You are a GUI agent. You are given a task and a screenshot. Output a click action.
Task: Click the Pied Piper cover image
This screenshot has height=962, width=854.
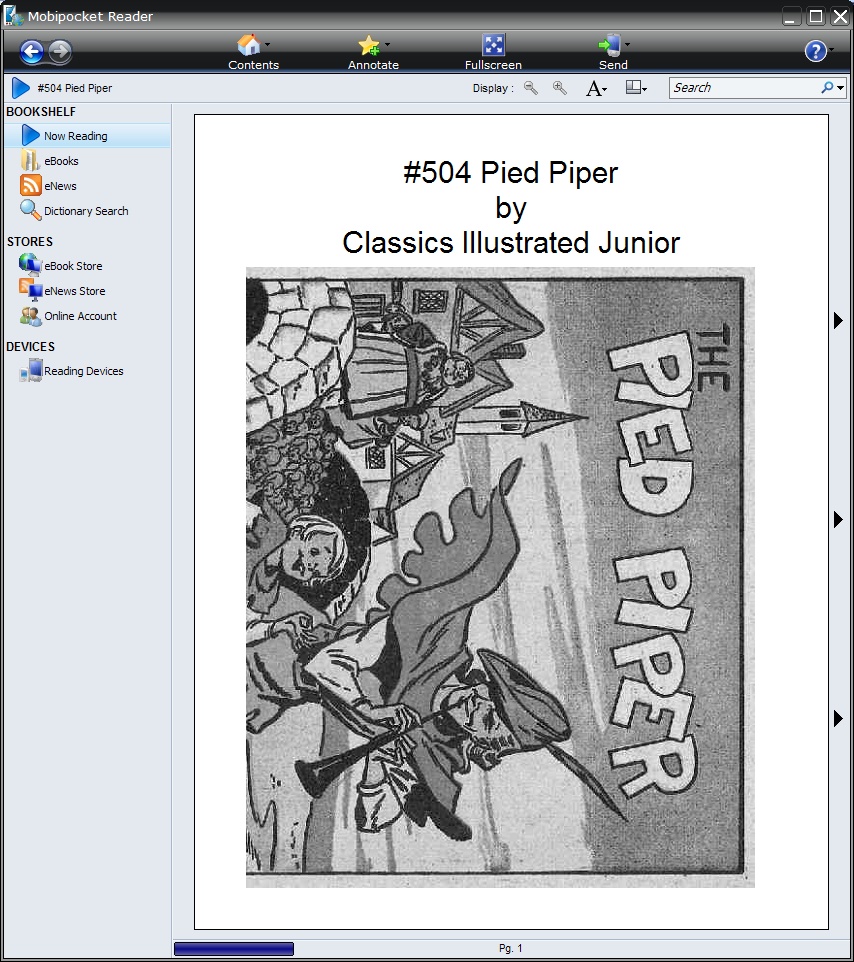click(x=500, y=577)
